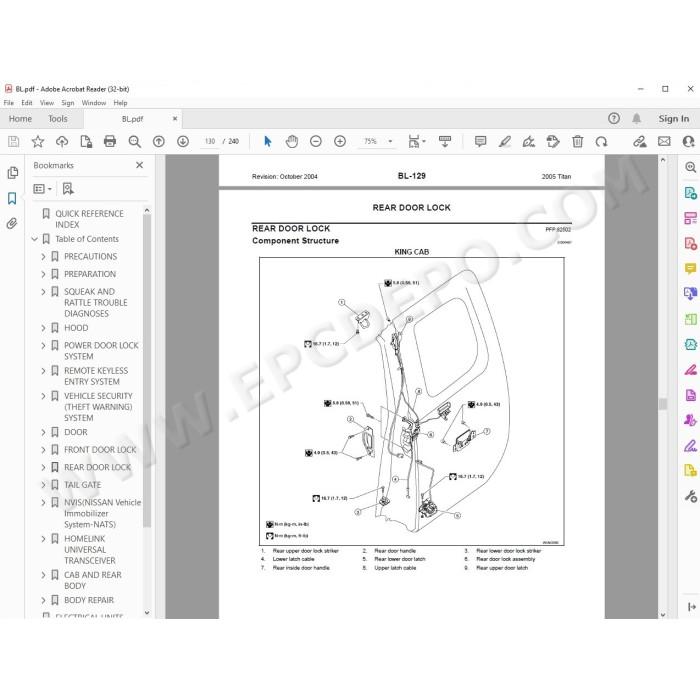Go to previous page arrow

point(158,142)
